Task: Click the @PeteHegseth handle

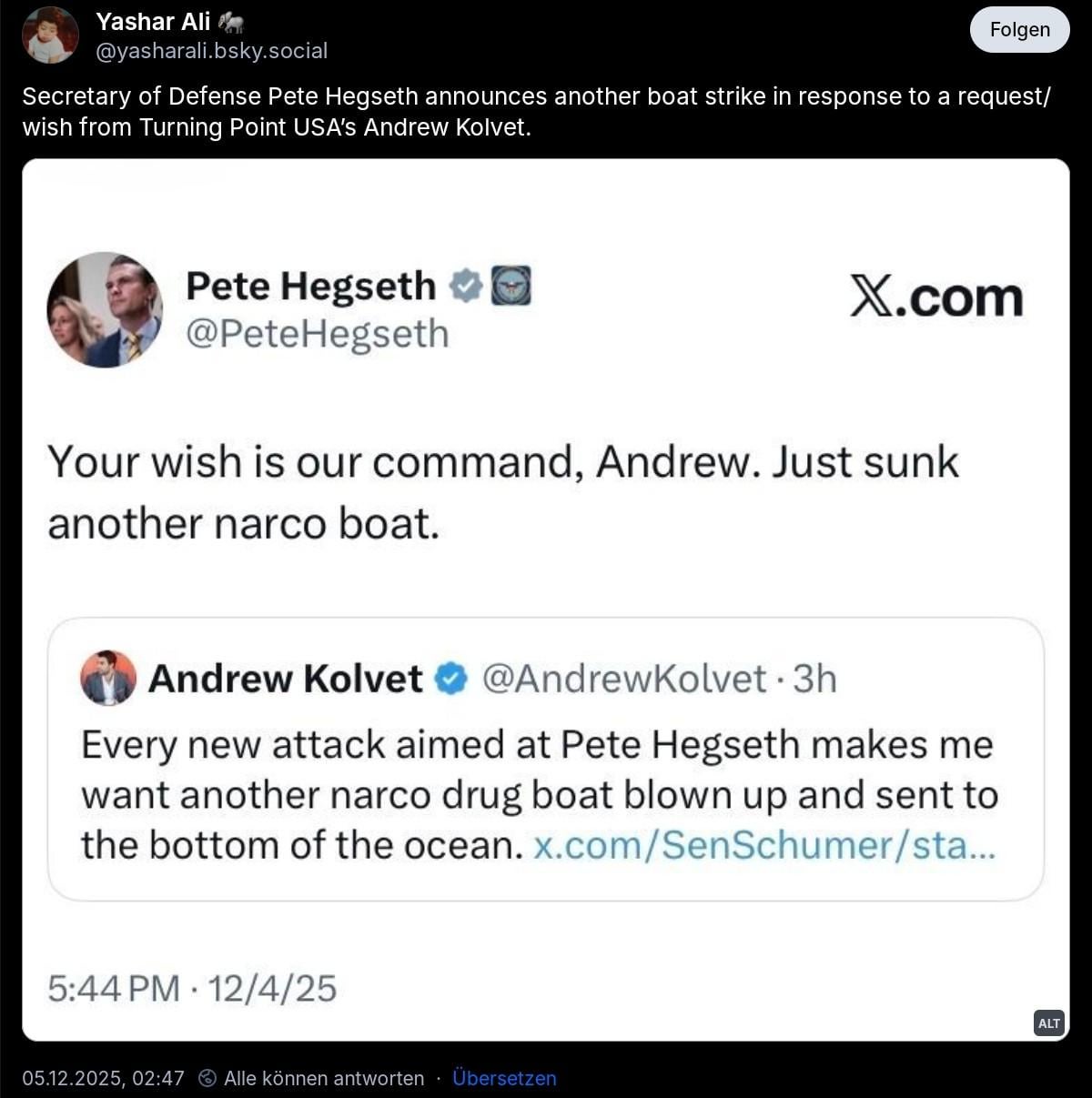Action: [x=317, y=334]
